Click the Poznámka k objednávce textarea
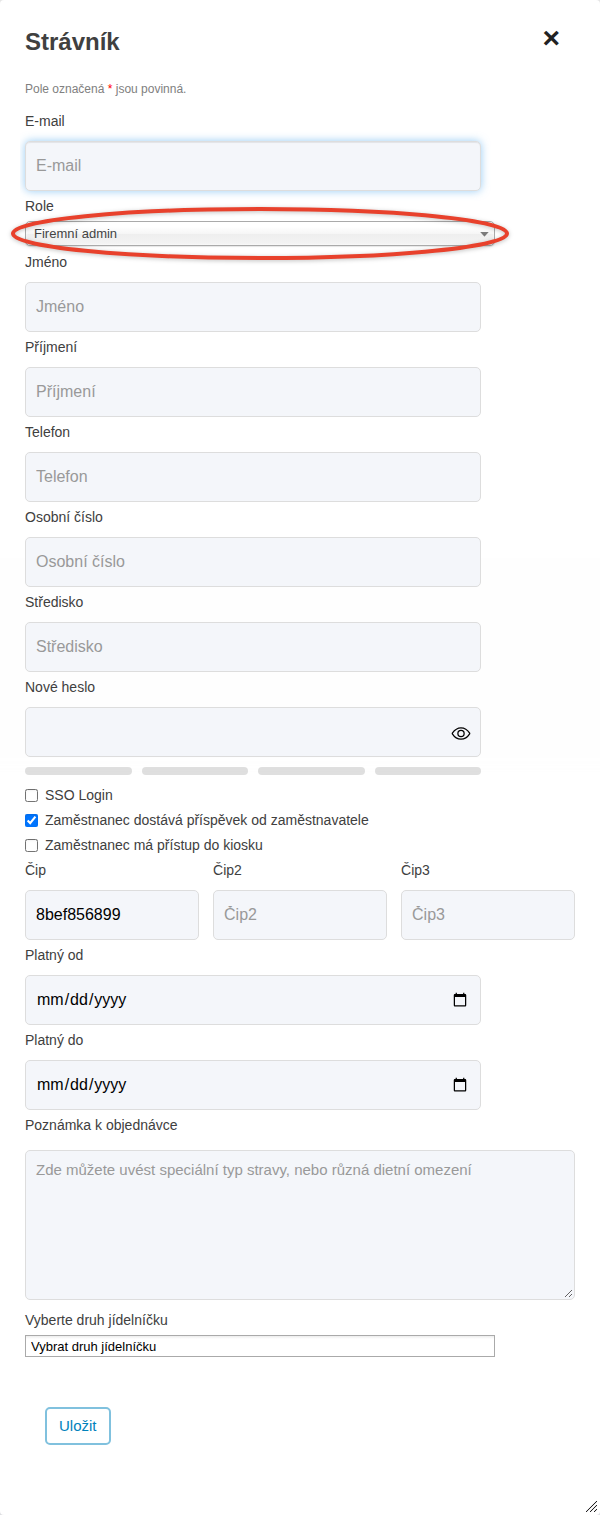The image size is (600, 1515). pos(300,1225)
